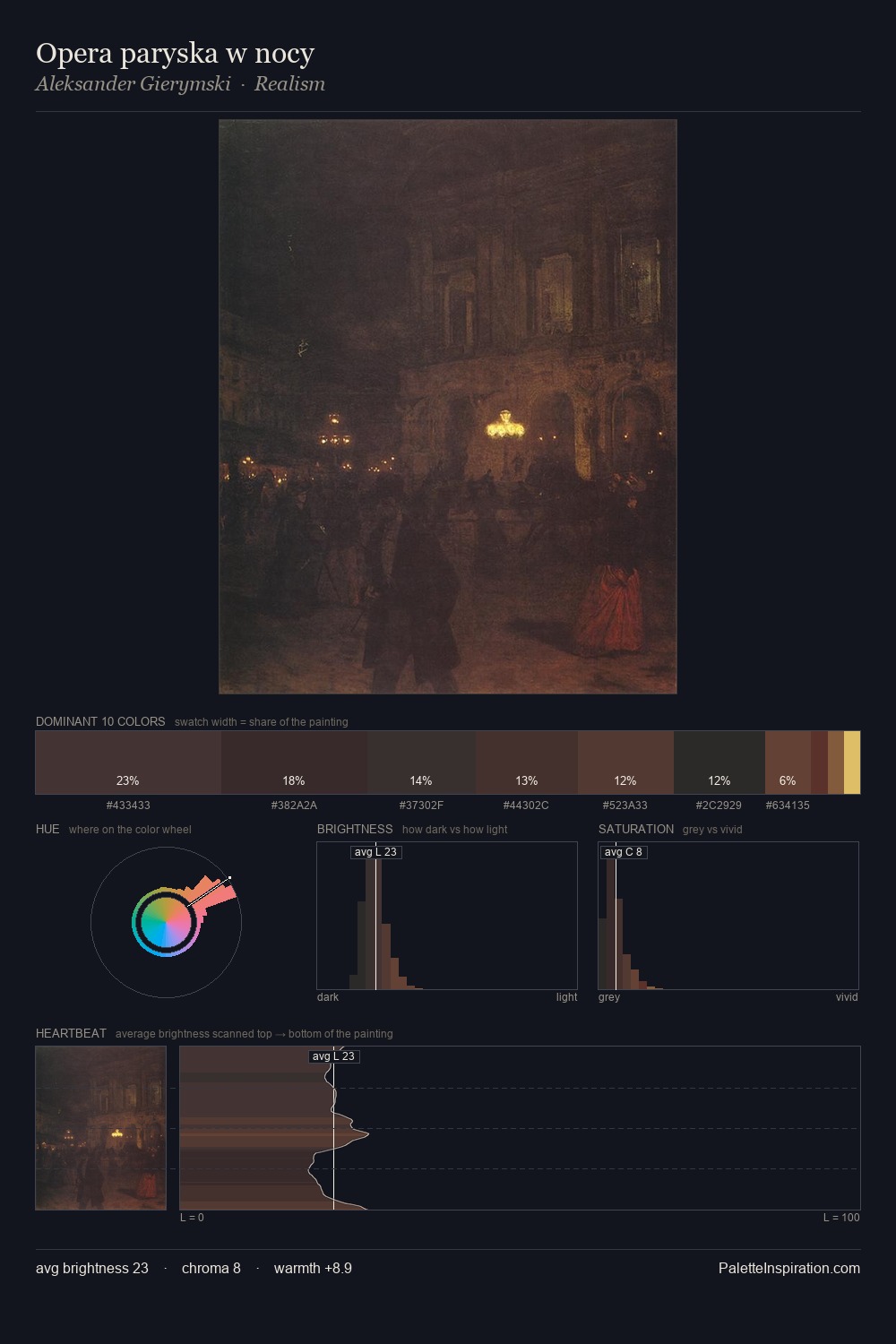
Task: Click the 'grey' saturation axis label
Action: click(x=609, y=997)
